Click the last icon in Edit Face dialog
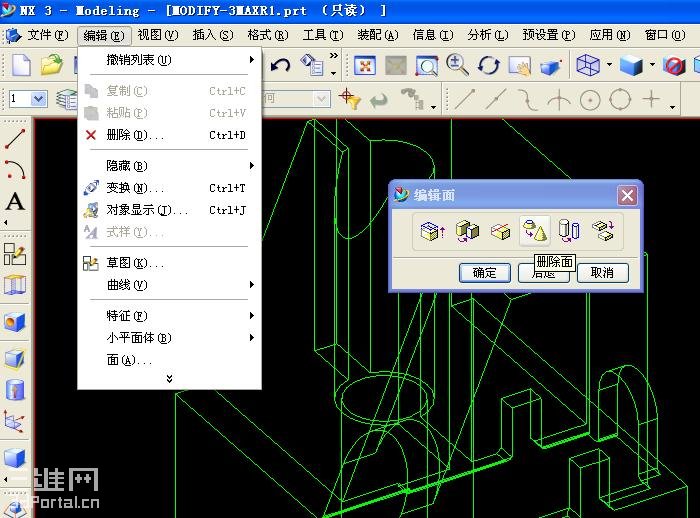Viewport: 700px width, 518px height. click(603, 230)
